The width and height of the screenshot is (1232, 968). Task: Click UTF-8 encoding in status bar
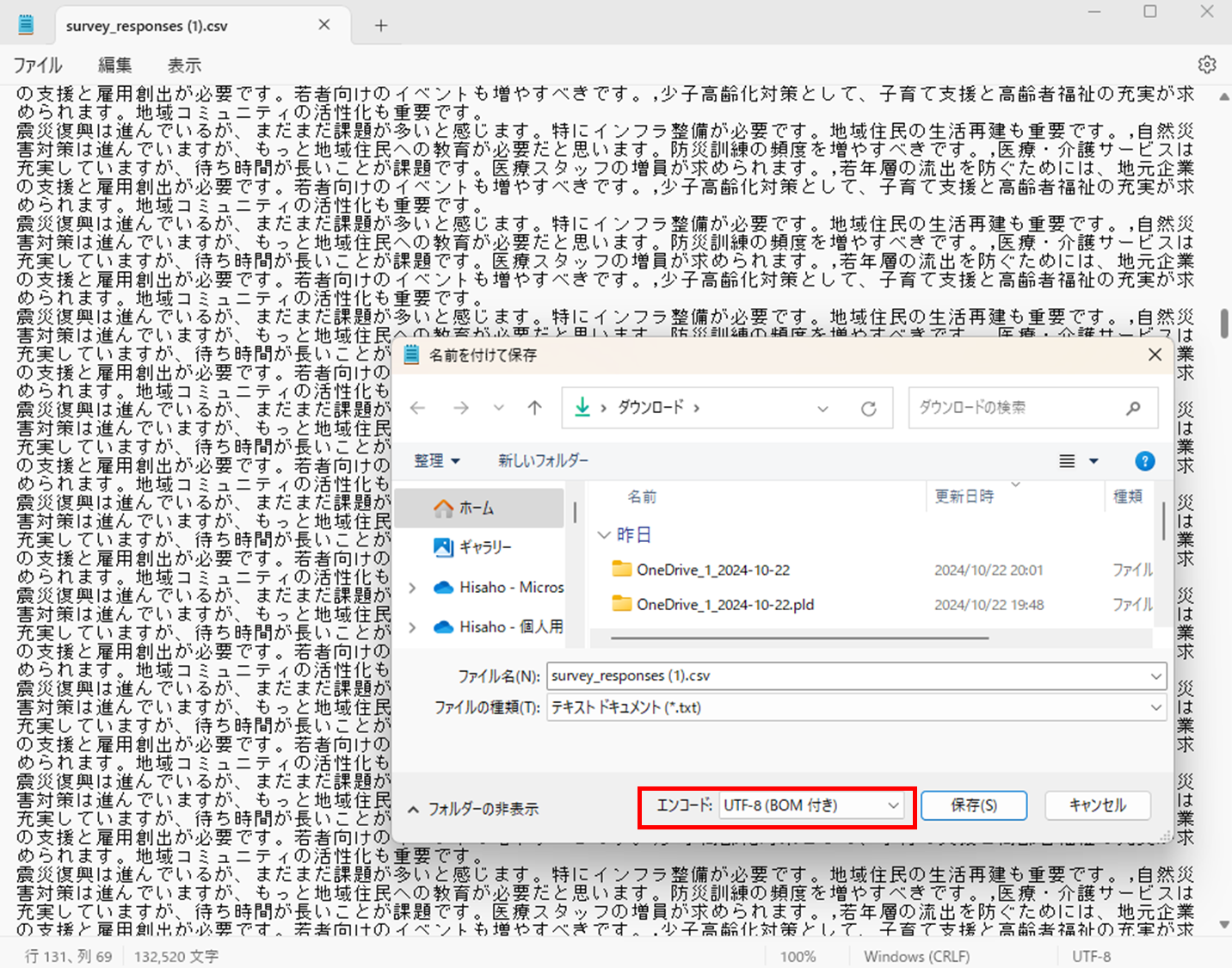1091,957
